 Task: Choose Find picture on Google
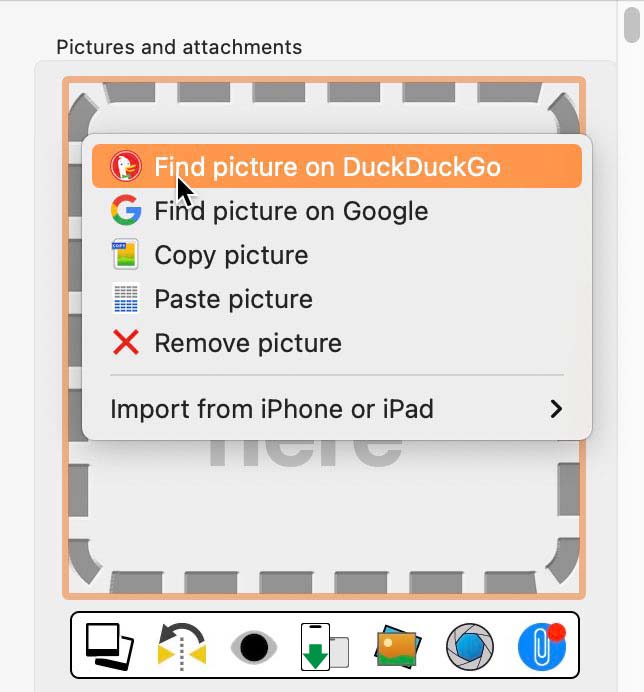pyautogui.click(x=337, y=211)
